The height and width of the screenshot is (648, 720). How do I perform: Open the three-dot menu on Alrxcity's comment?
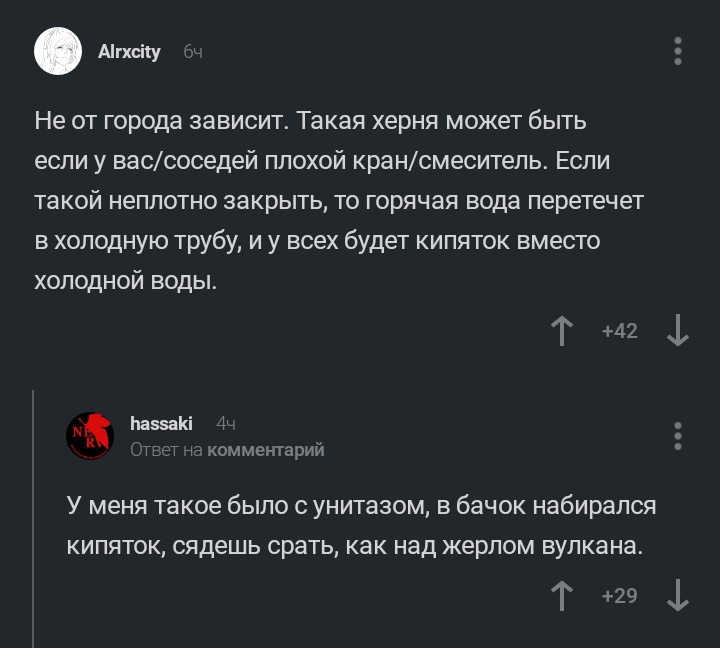(x=678, y=52)
